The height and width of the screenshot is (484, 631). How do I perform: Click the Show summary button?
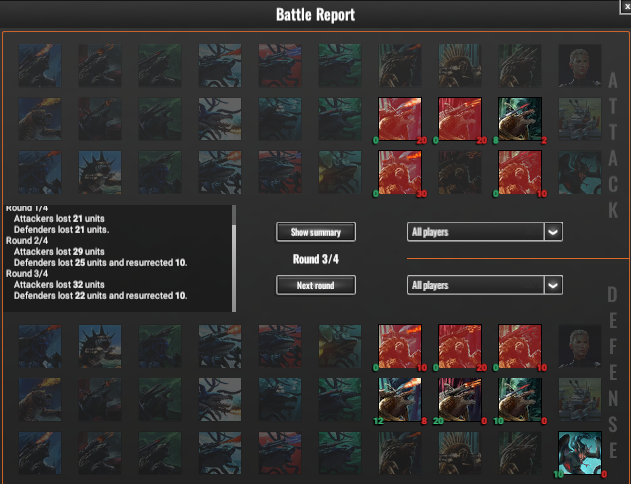(316, 232)
